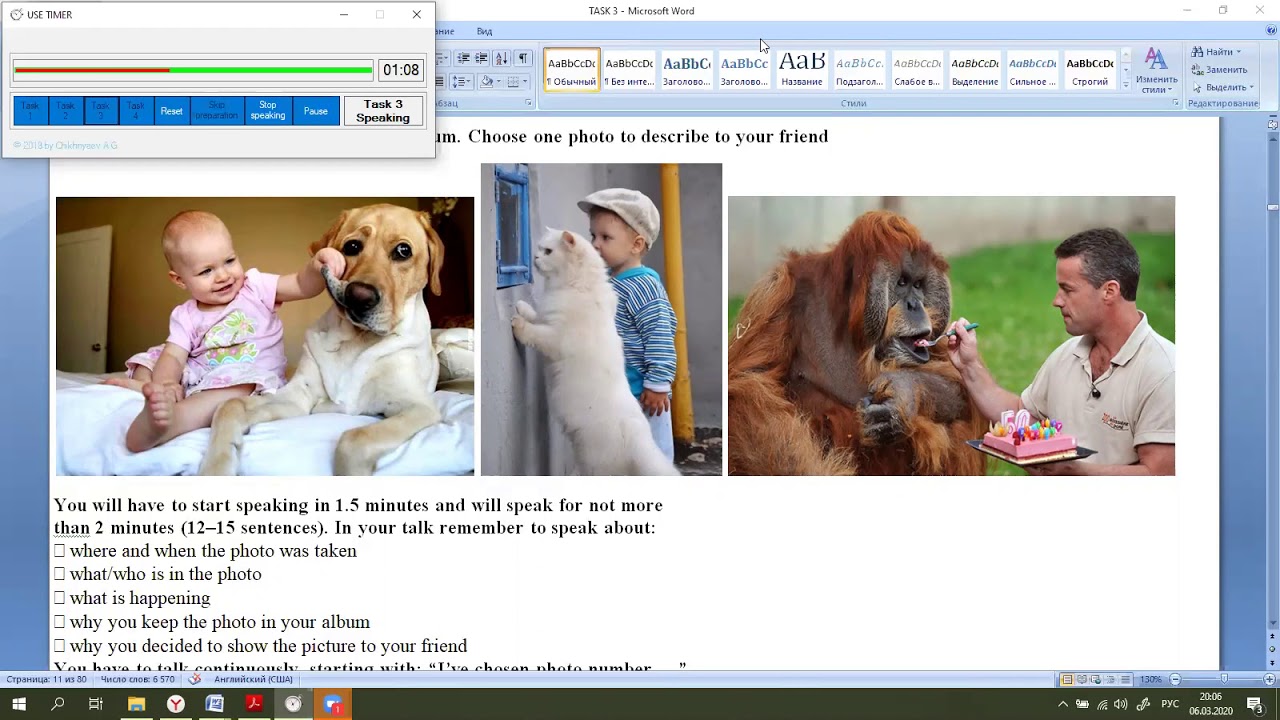Apply the Слабое выделение style

917,70
